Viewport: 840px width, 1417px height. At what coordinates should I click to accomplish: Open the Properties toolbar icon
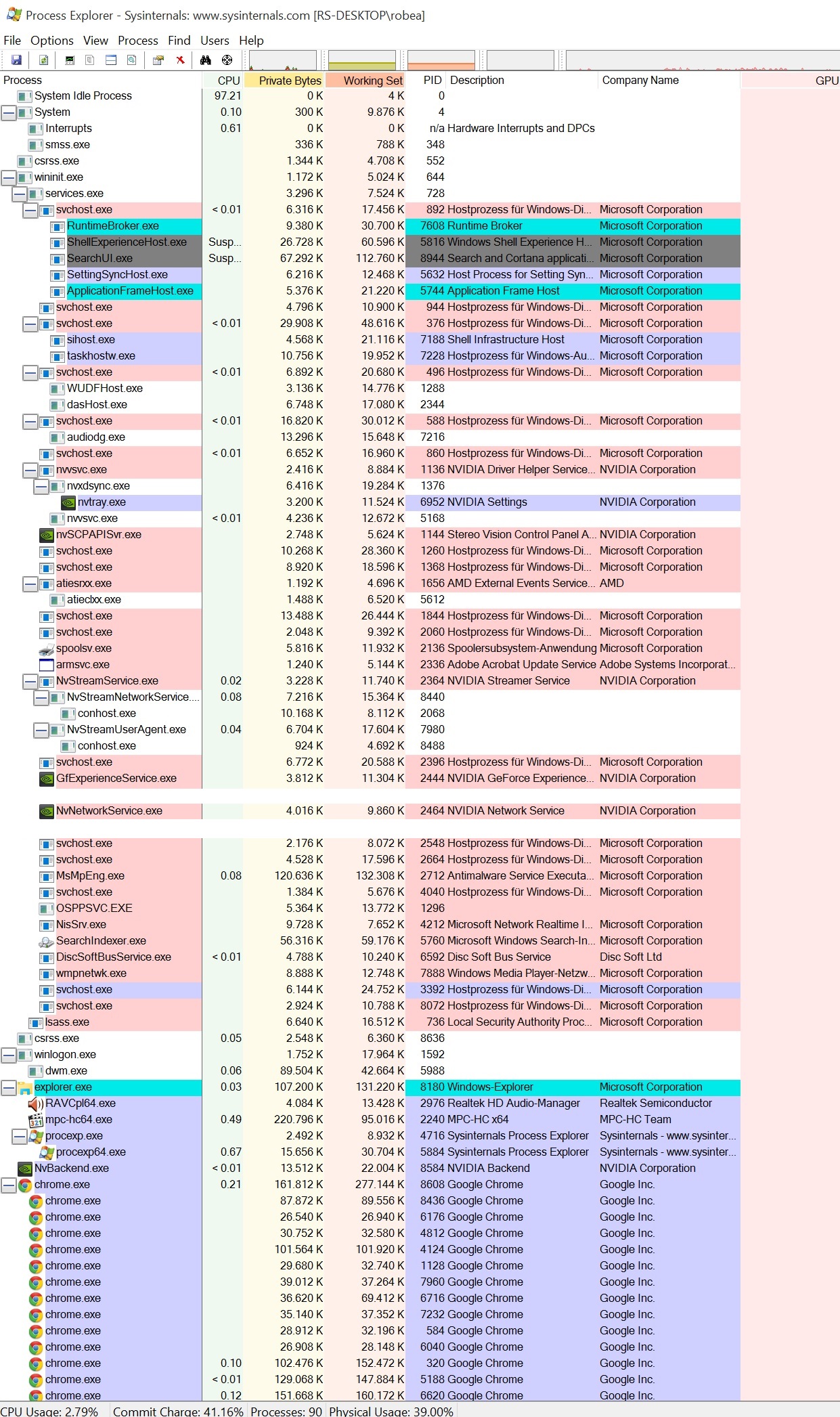[x=158, y=60]
